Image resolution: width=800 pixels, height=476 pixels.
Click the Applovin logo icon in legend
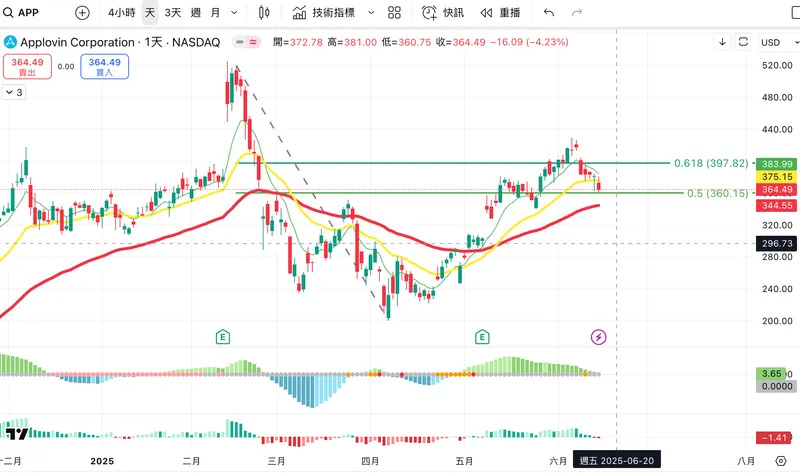[x=10, y=42]
